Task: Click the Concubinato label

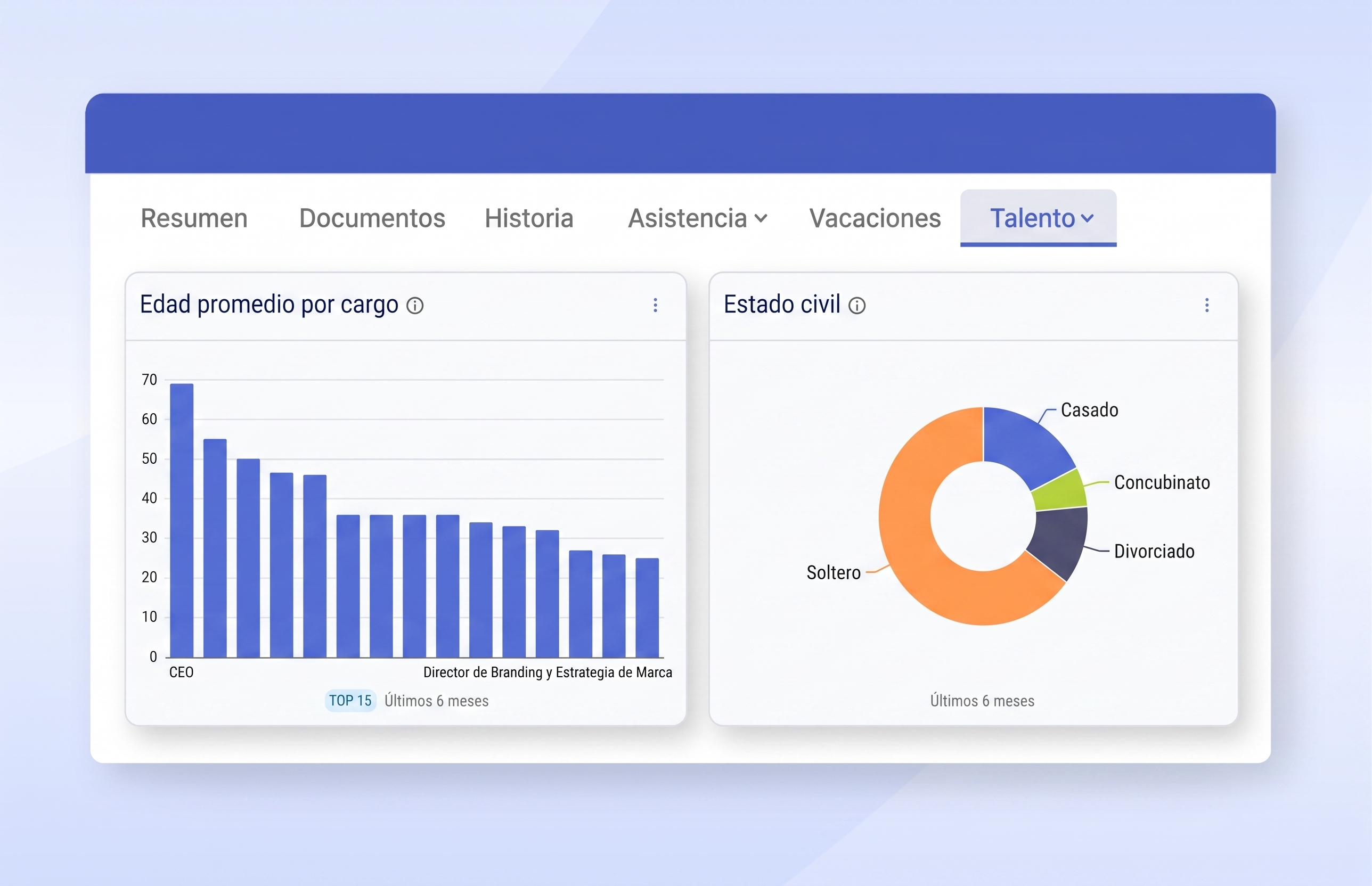Action: (x=1162, y=482)
